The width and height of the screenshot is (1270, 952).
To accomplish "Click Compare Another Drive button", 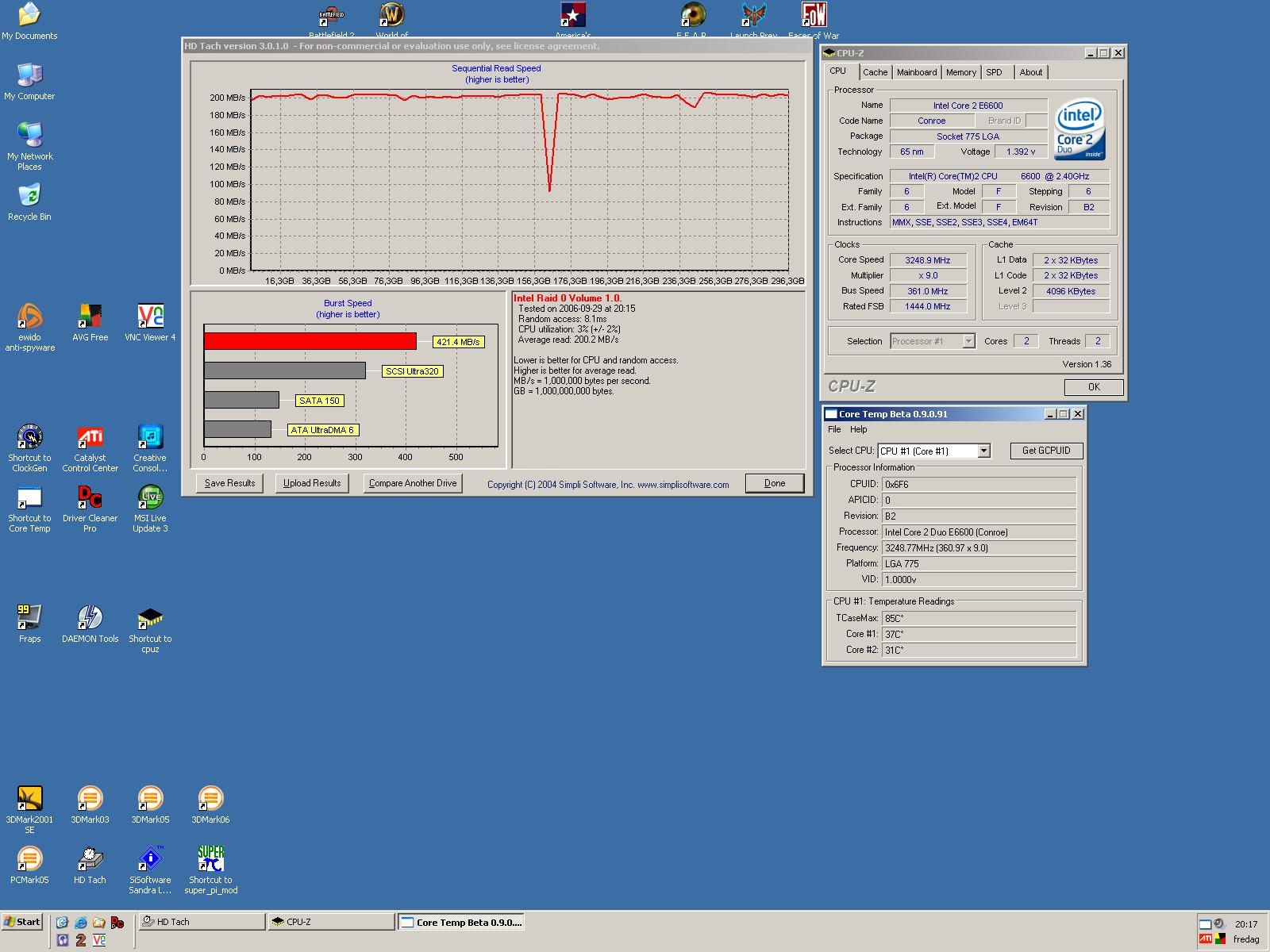I will [x=413, y=483].
